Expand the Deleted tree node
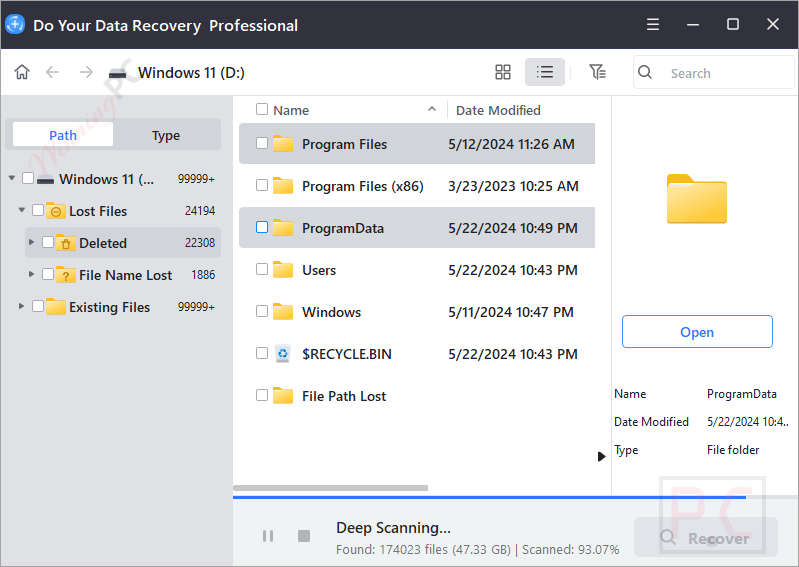 coord(32,242)
